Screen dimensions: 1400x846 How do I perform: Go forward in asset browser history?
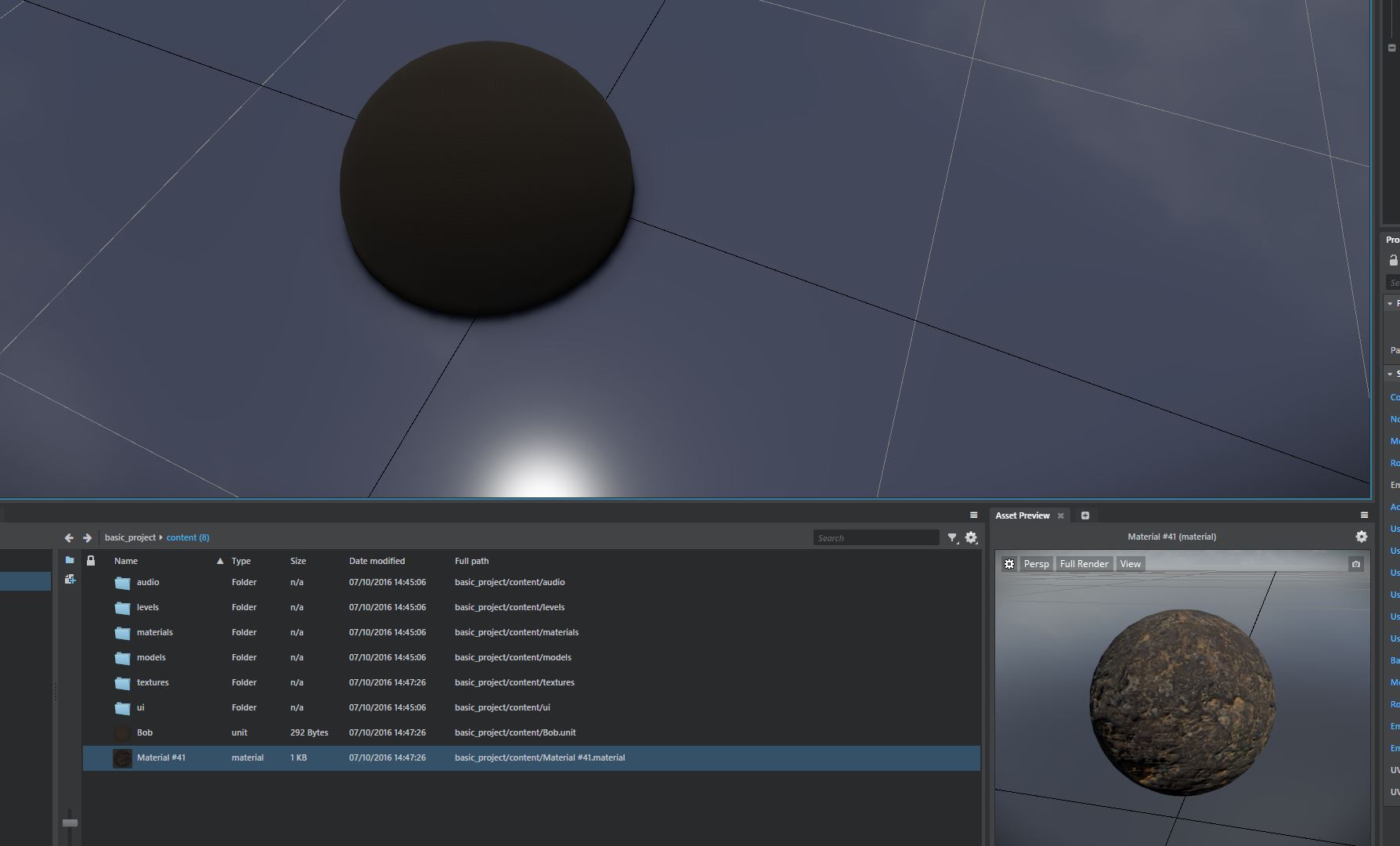pos(87,537)
